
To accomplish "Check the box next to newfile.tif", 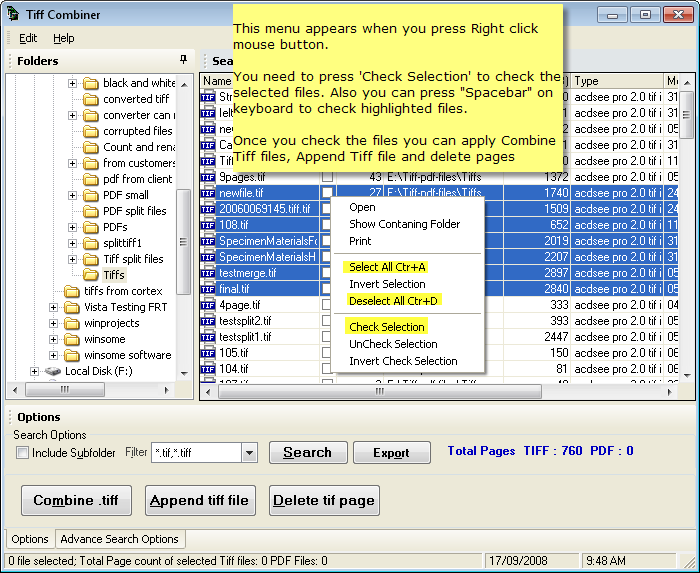I will coord(327,193).
